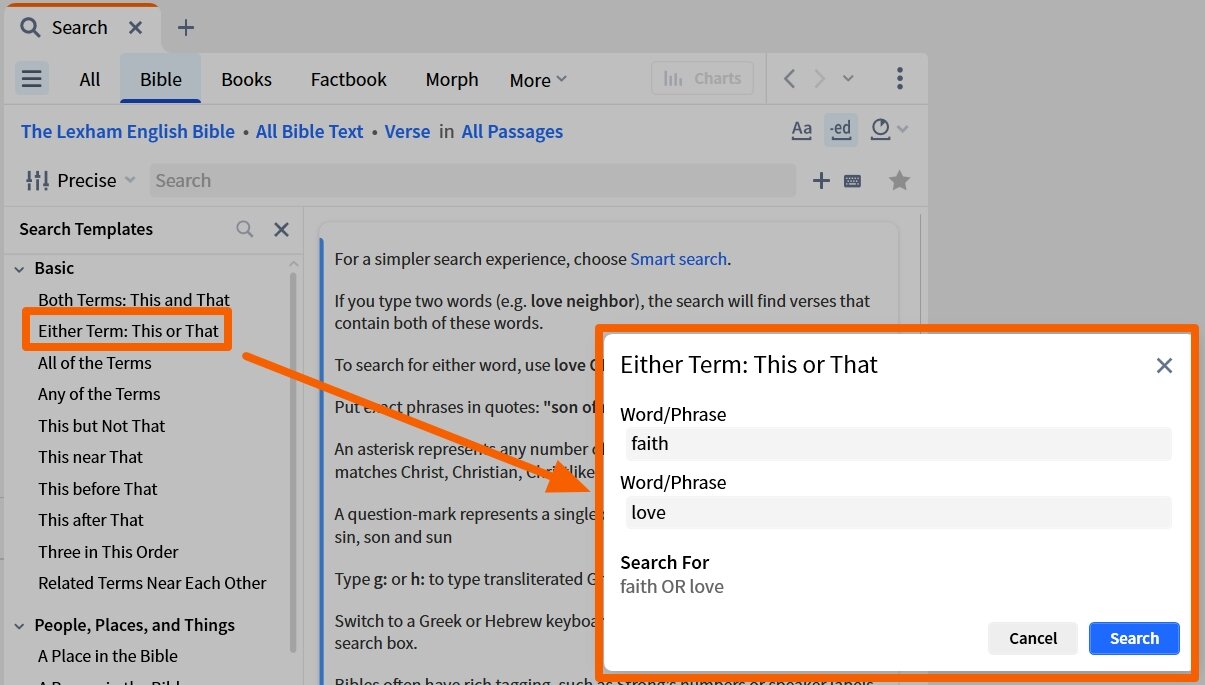Image resolution: width=1205 pixels, height=685 pixels.
Task: Select Either Term: This or That template
Action: point(128,331)
